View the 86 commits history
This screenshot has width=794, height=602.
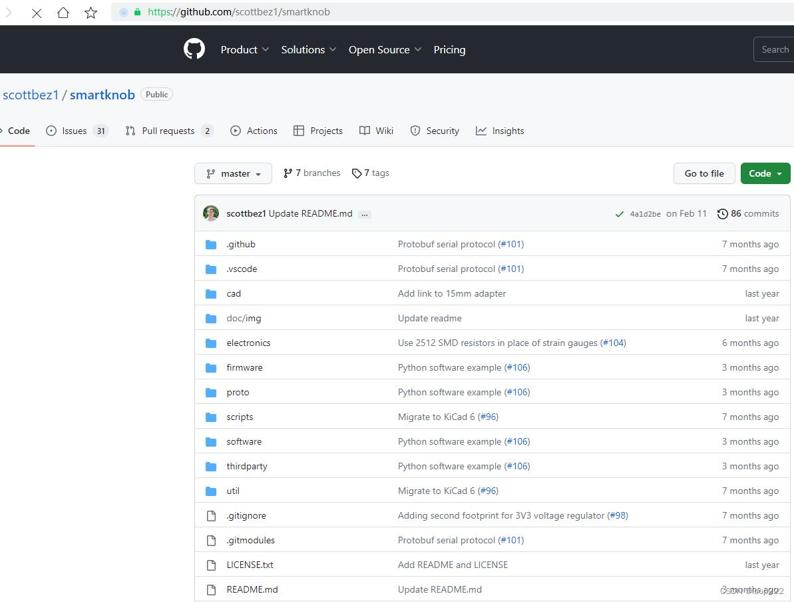click(x=748, y=214)
